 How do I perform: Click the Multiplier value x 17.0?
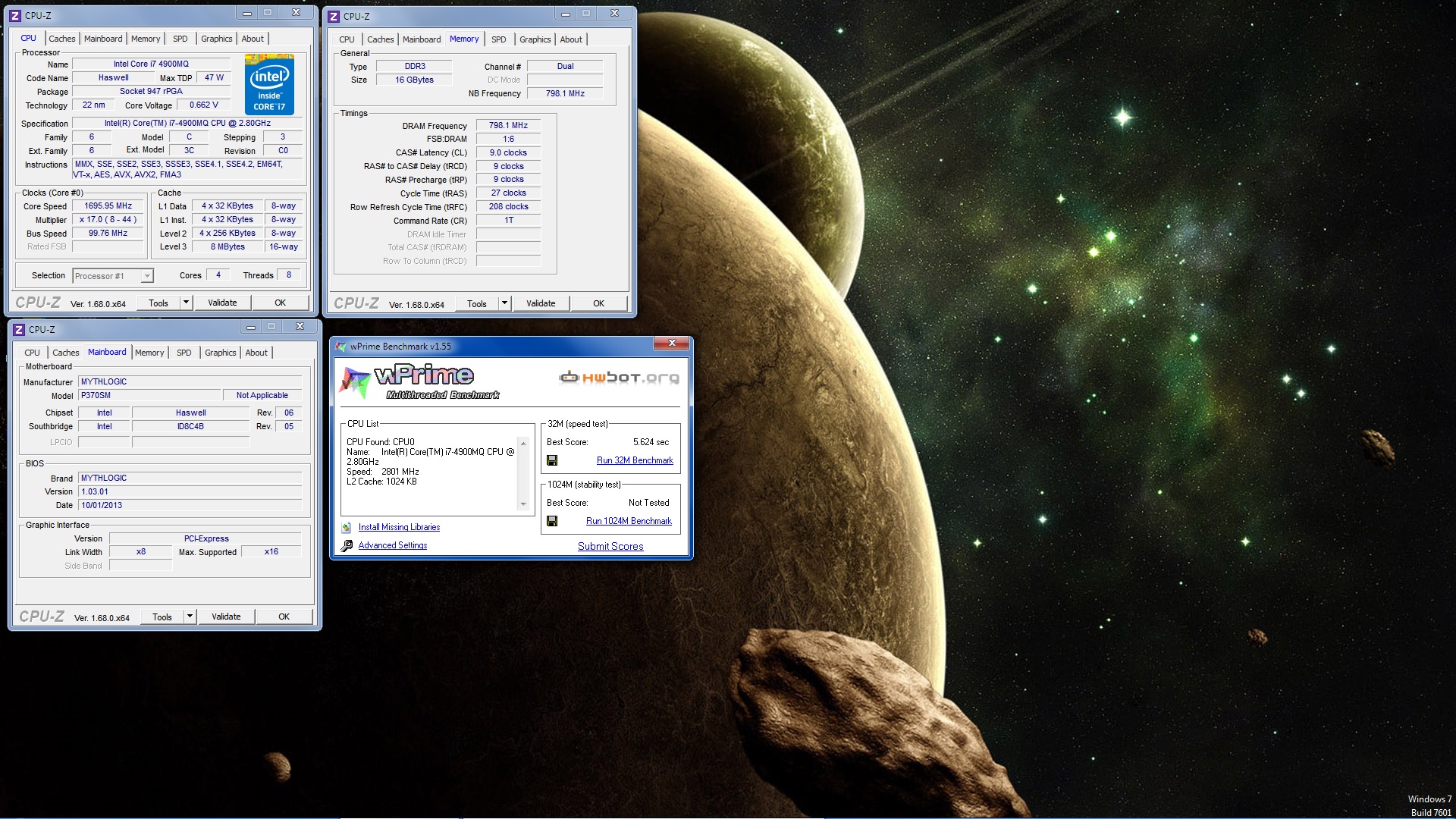[x=108, y=219]
